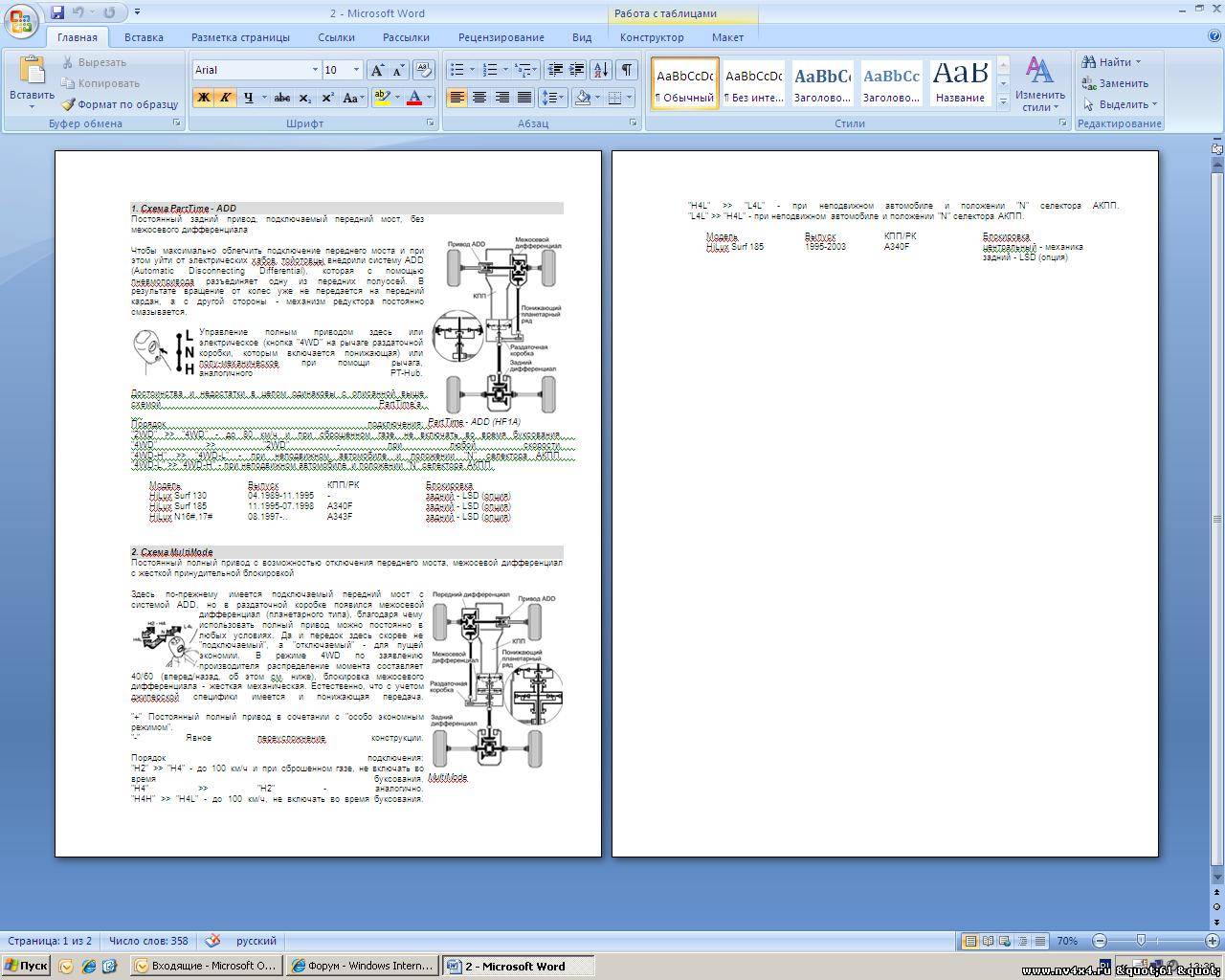Apply superscript formatting
The width and height of the screenshot is (1225, 980).
pos(327,98)
